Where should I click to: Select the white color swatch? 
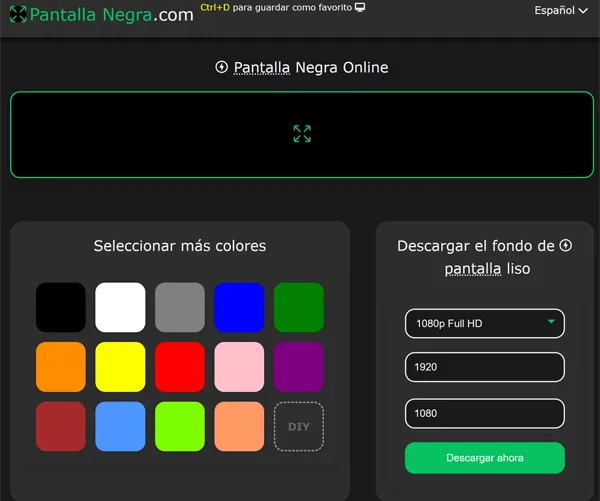[x=120, y=307]
